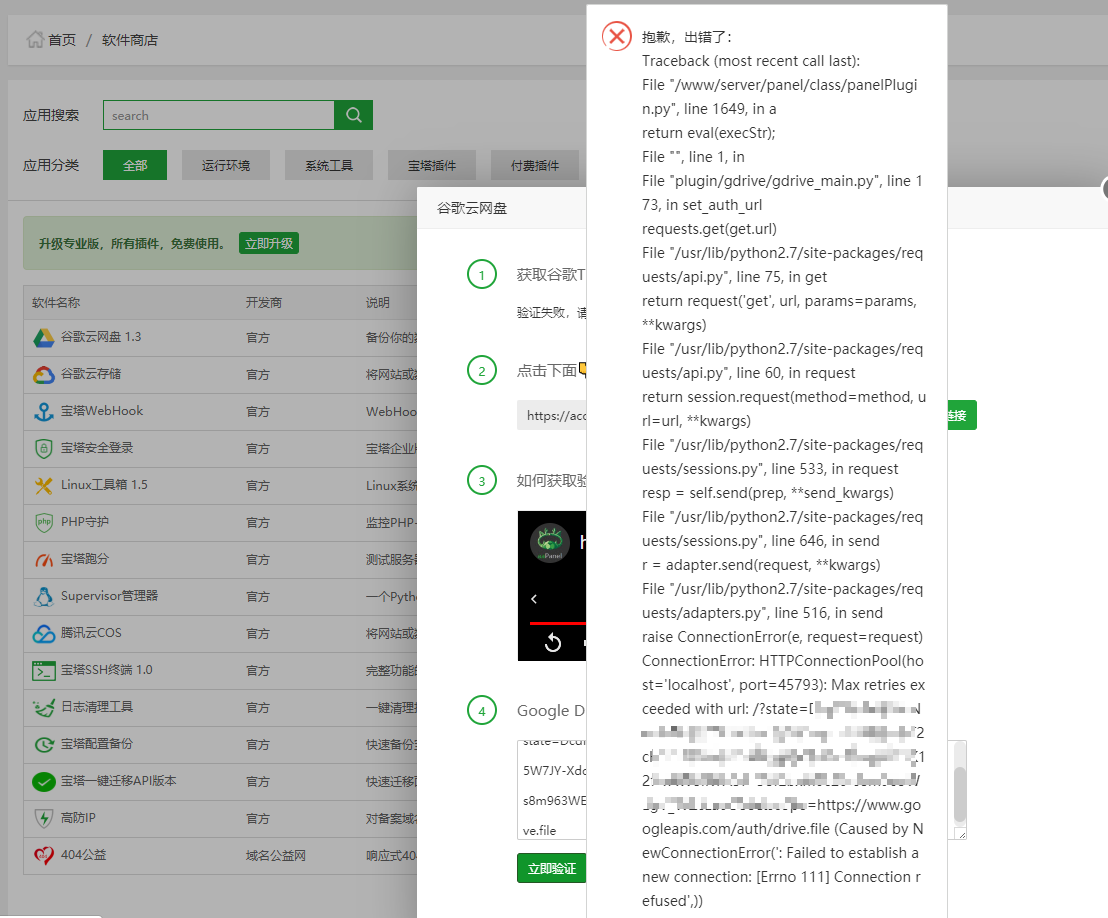This screenshot has width=1108, height=918.
Task: Click the 软件商店 breadcrumb text
Action: [x=130, y=40]
